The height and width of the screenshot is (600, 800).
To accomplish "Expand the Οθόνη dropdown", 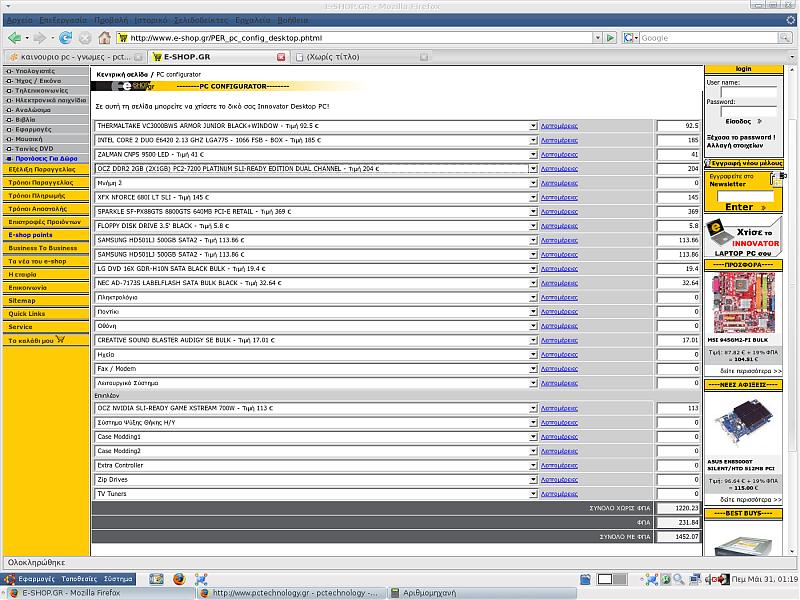I will click(533, 326).
